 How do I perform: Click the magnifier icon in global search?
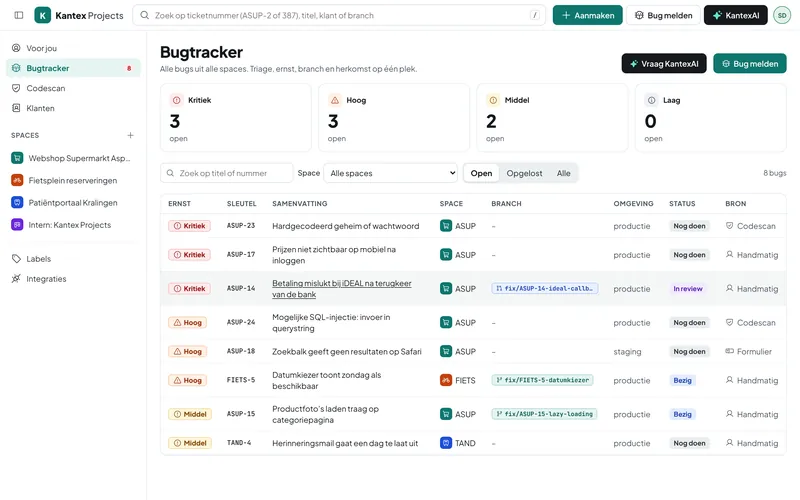click(145, 15)
